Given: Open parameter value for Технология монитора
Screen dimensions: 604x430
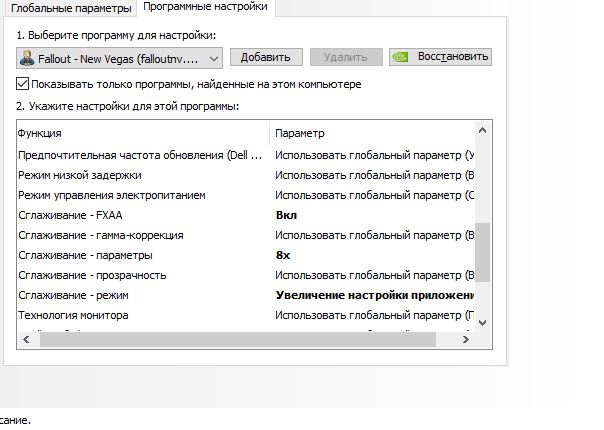Looking at the screenshot, I should (x=374, y=316).
